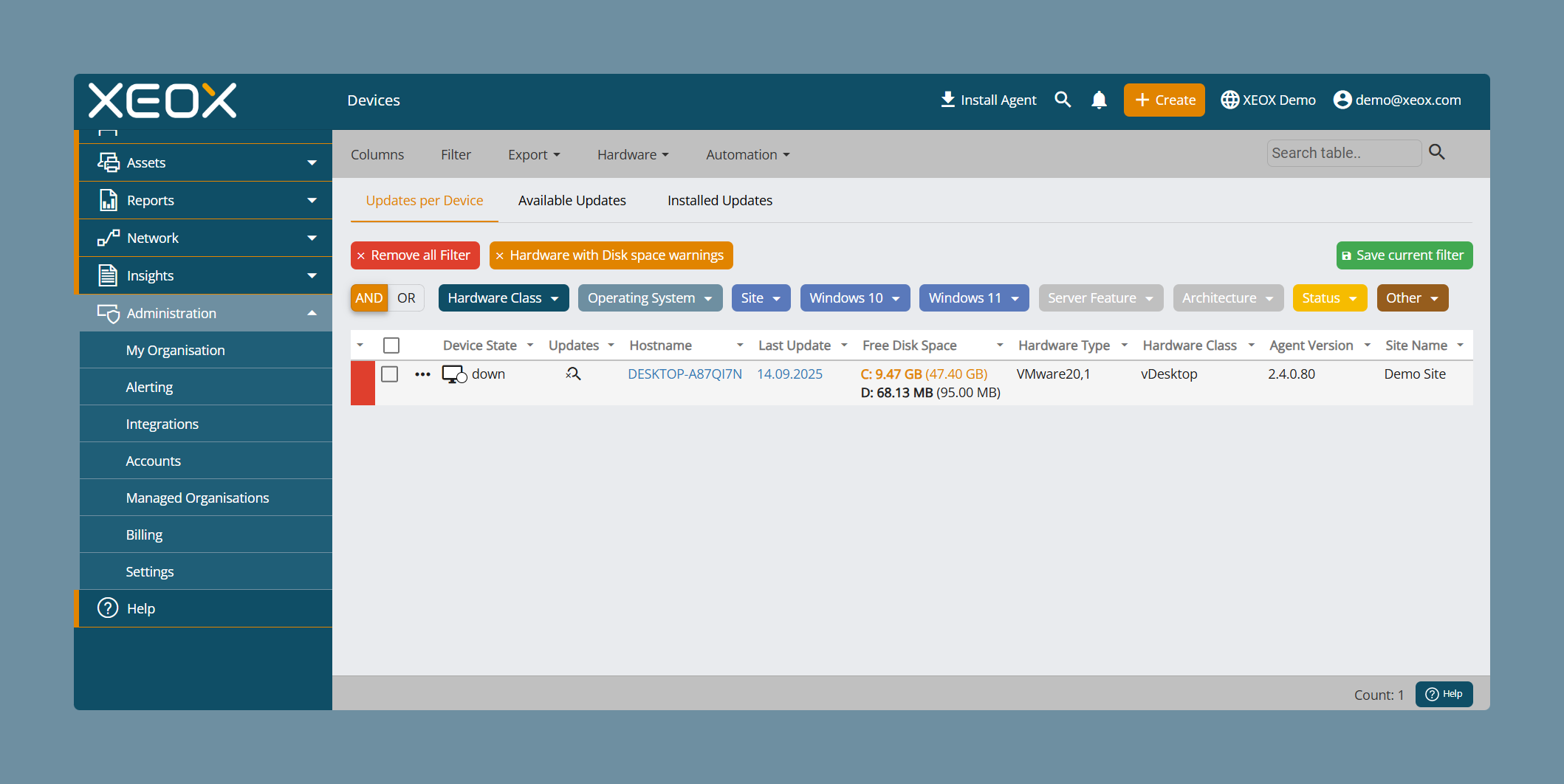Screen dimensions: 1564x784
Task: Click the XEOX Demo globe icon
Action: tap(1229, 100)
